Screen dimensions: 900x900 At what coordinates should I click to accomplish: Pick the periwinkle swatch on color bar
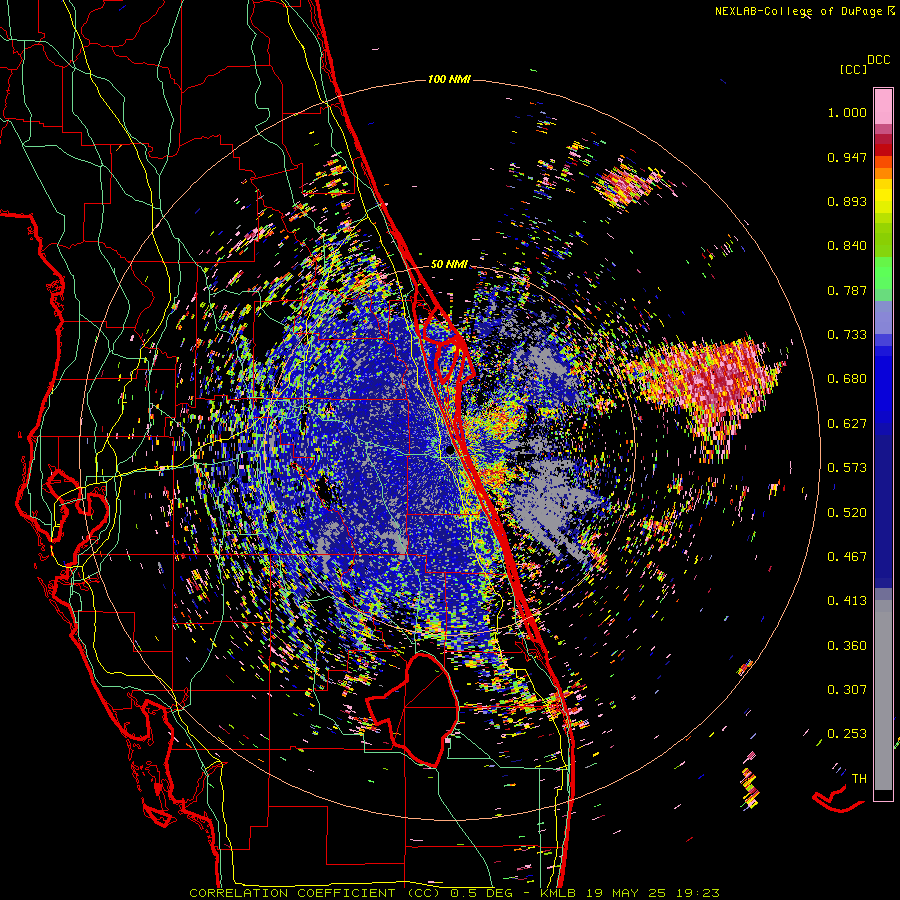coord(883,317)
